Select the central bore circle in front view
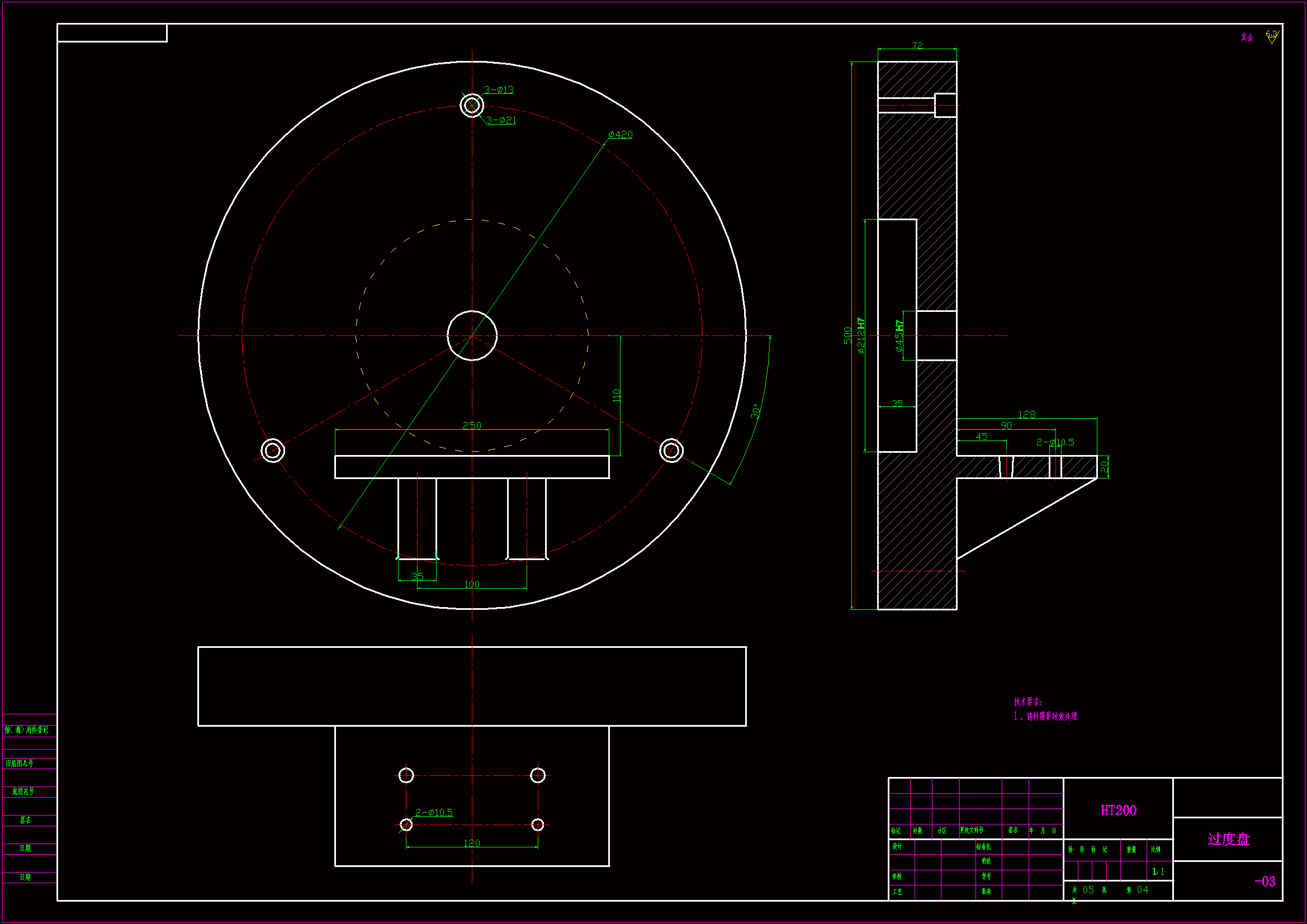The width and height of the screenshot is (1307, 924). [472, 336]
